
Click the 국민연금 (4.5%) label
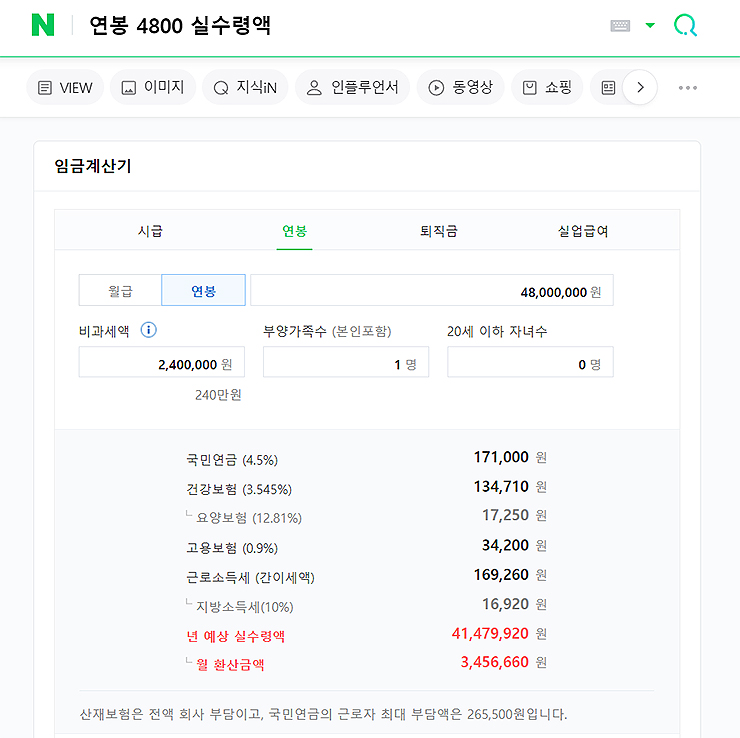[x=232, y=460]
